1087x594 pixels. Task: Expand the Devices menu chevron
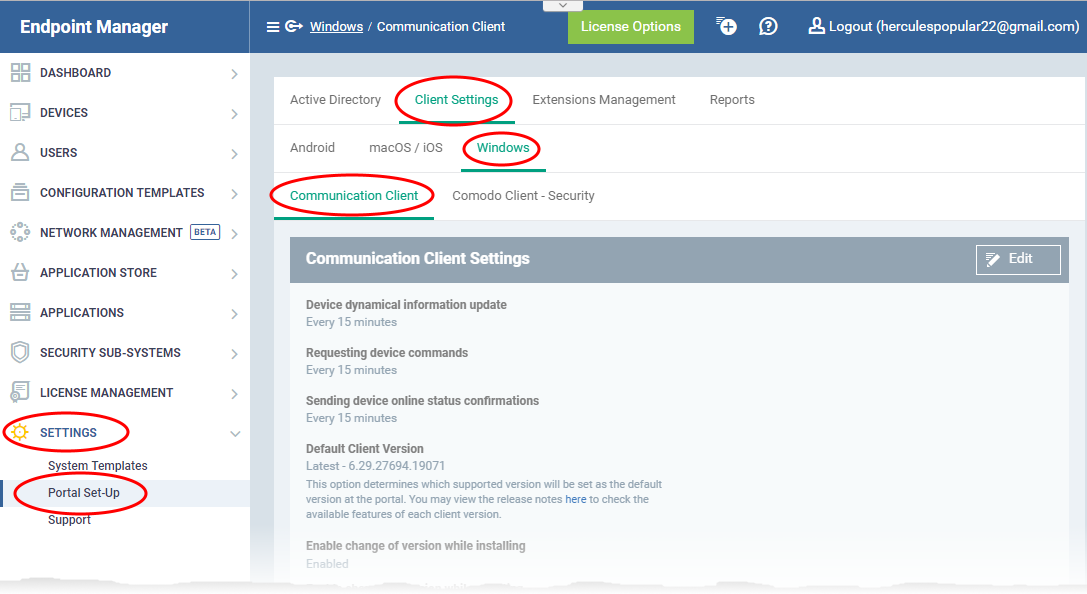pyautogui.click(x=234, y=114)
